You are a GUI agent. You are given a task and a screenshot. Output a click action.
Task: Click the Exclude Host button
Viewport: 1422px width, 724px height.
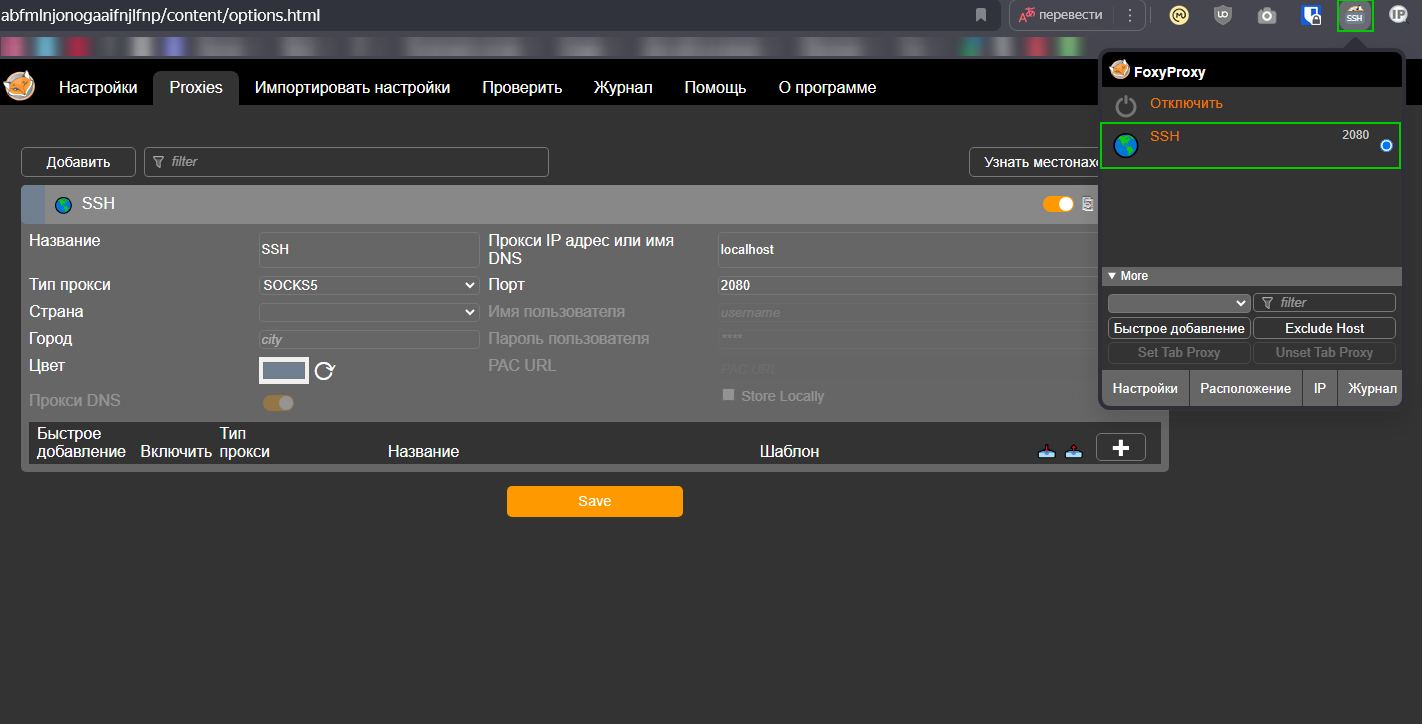tap(1324, 328)
